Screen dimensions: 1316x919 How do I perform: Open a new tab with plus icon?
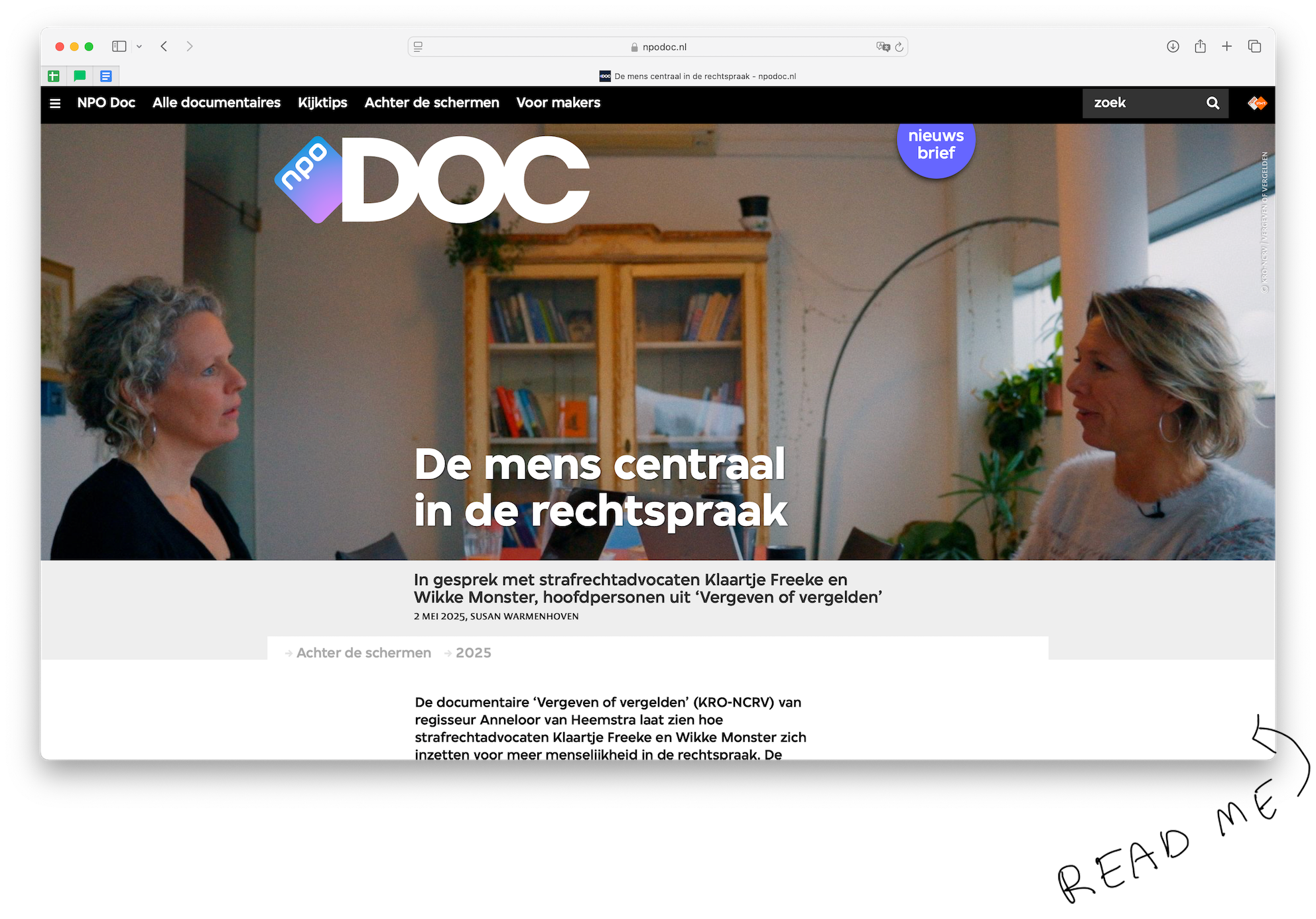pos(1227,46)
